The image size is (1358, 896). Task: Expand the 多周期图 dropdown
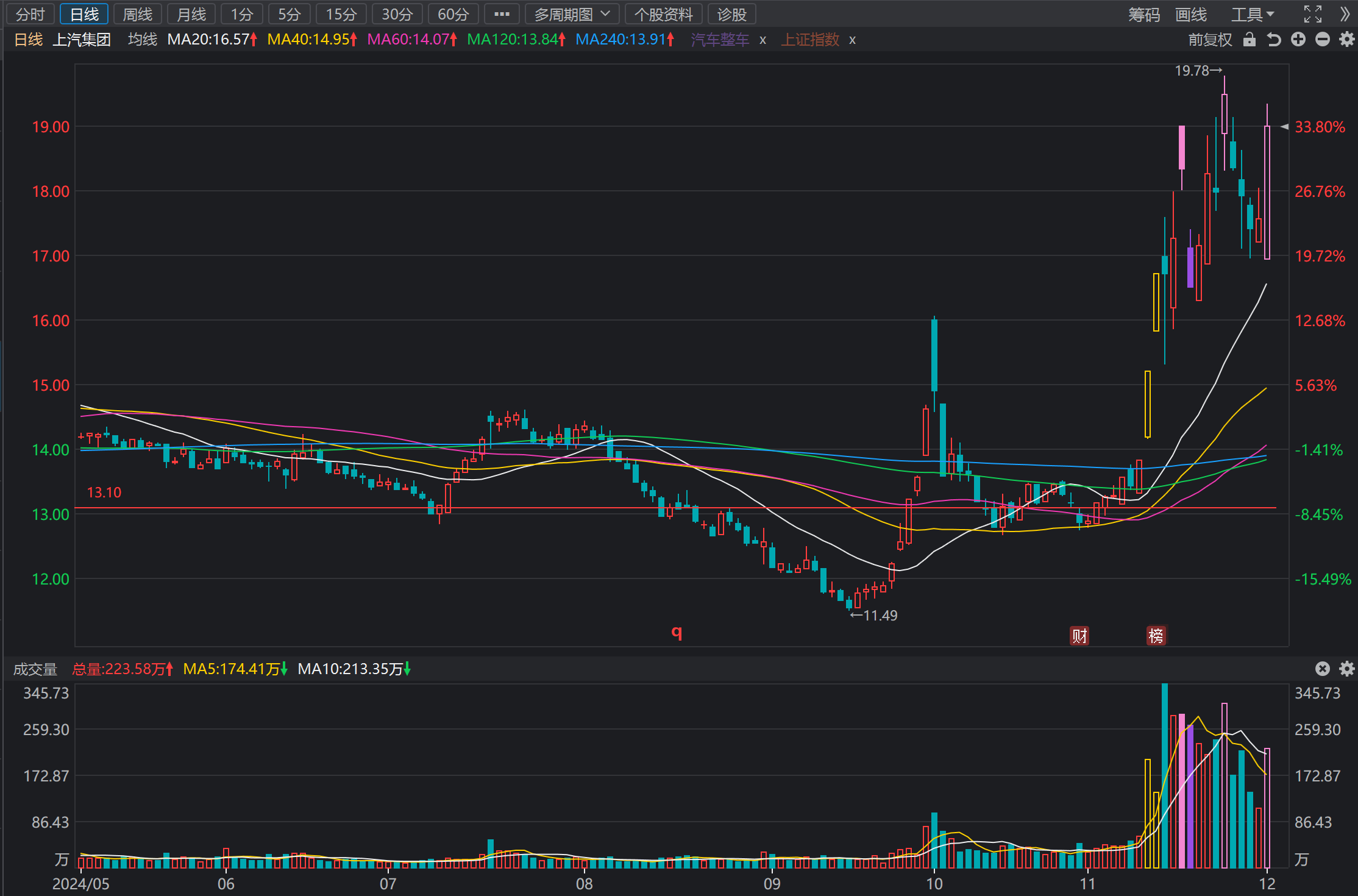click(x=572, y=14)
